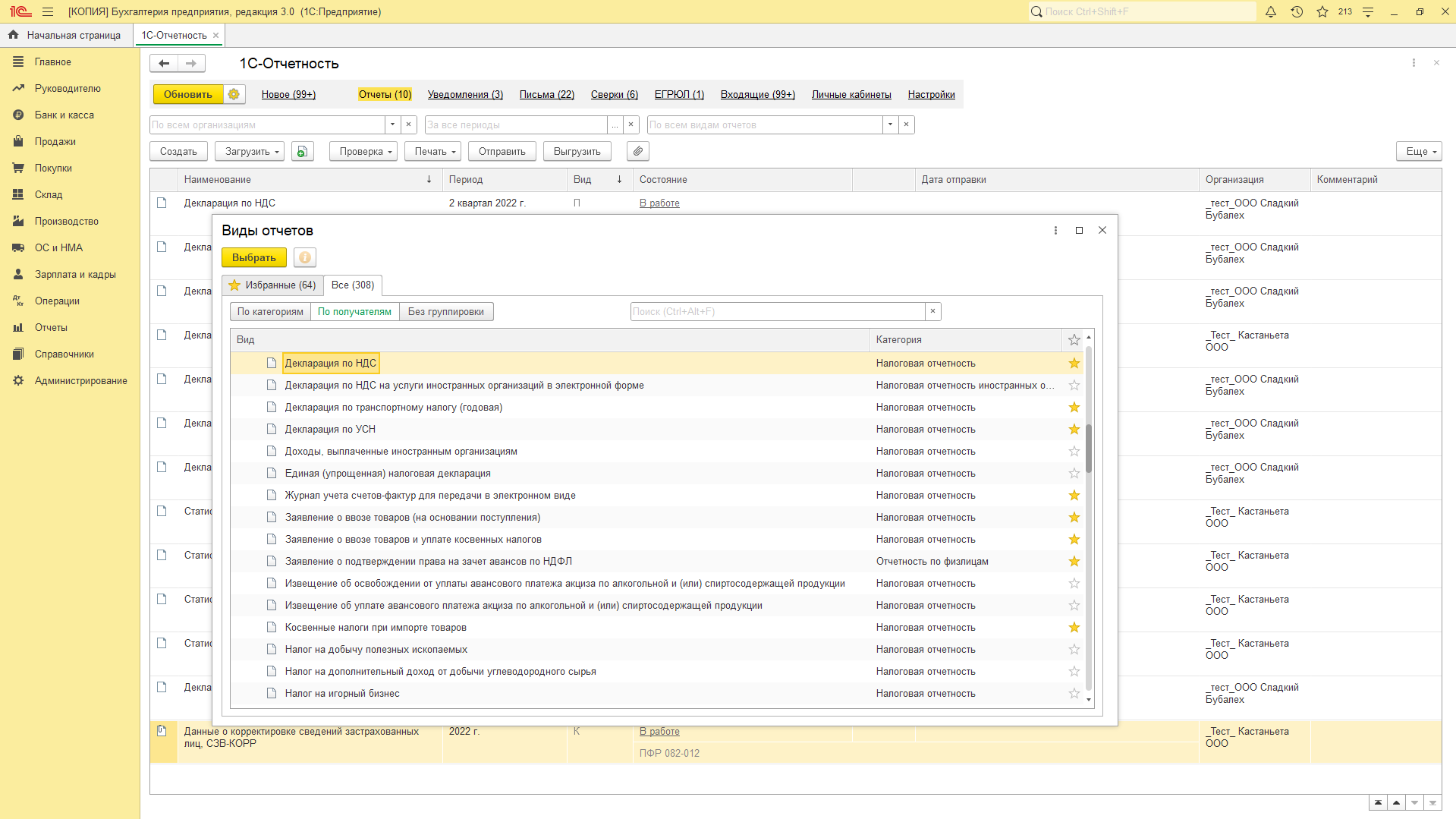Click the Home page icon tab

pos(65,35)
